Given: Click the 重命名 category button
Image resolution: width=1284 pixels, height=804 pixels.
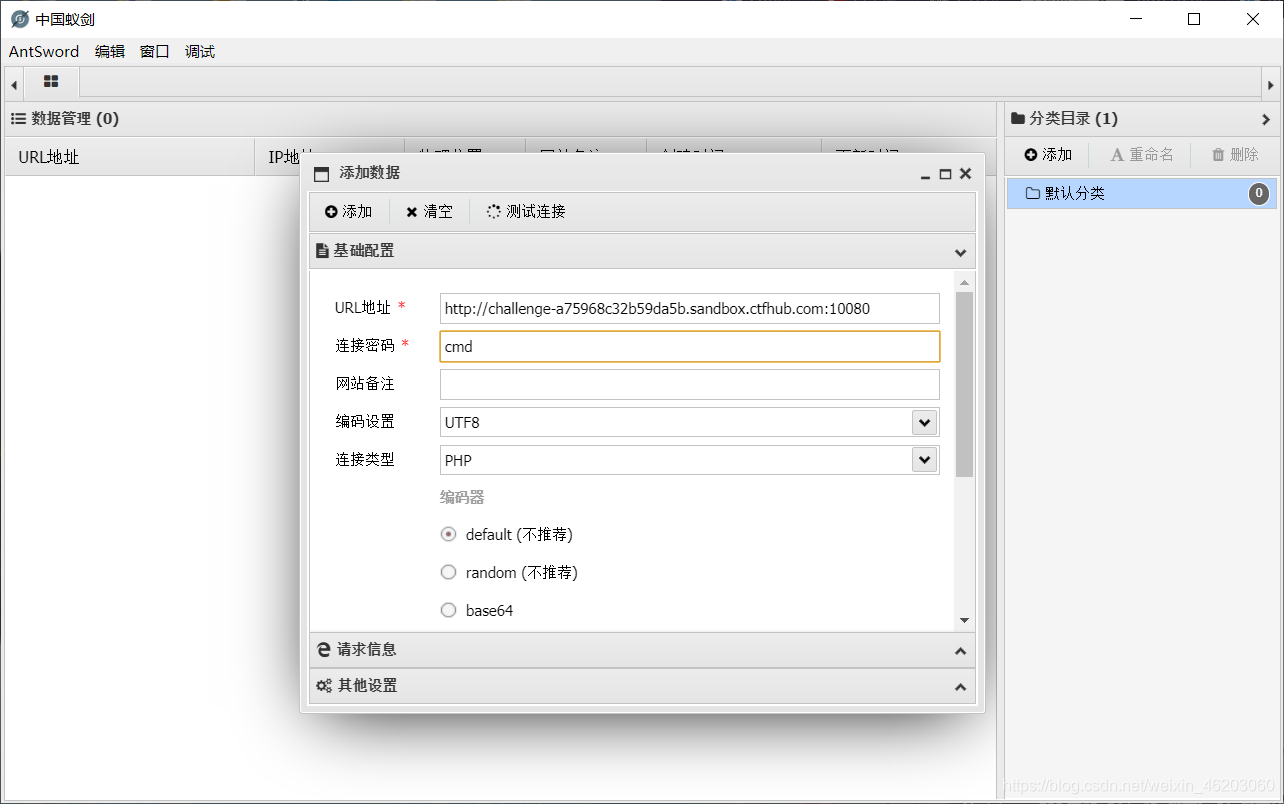Looking at the screenshot, I should (1142, 155).
